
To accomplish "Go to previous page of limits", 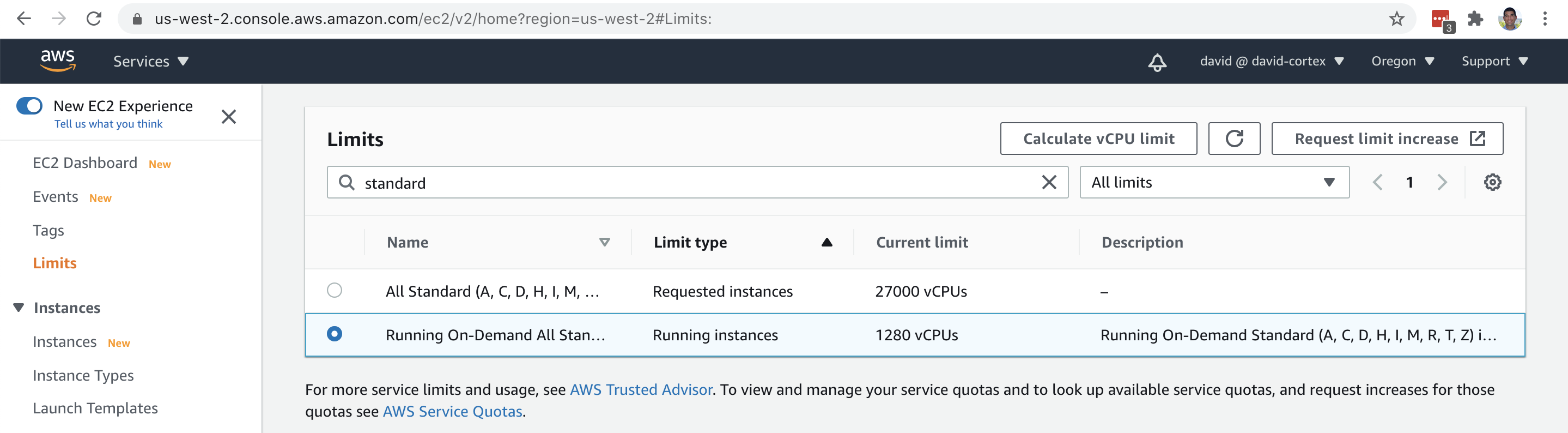I will 1377,182.
